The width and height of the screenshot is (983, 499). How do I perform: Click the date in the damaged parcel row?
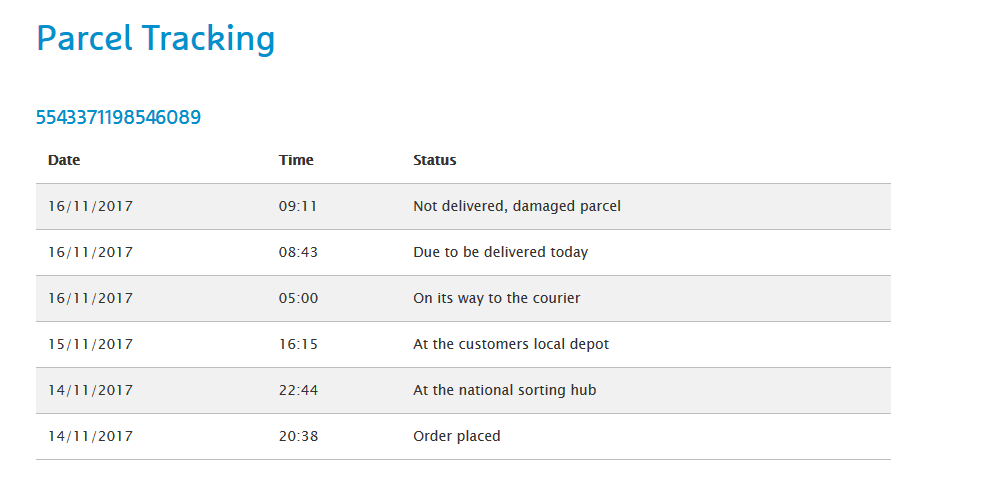90,207
